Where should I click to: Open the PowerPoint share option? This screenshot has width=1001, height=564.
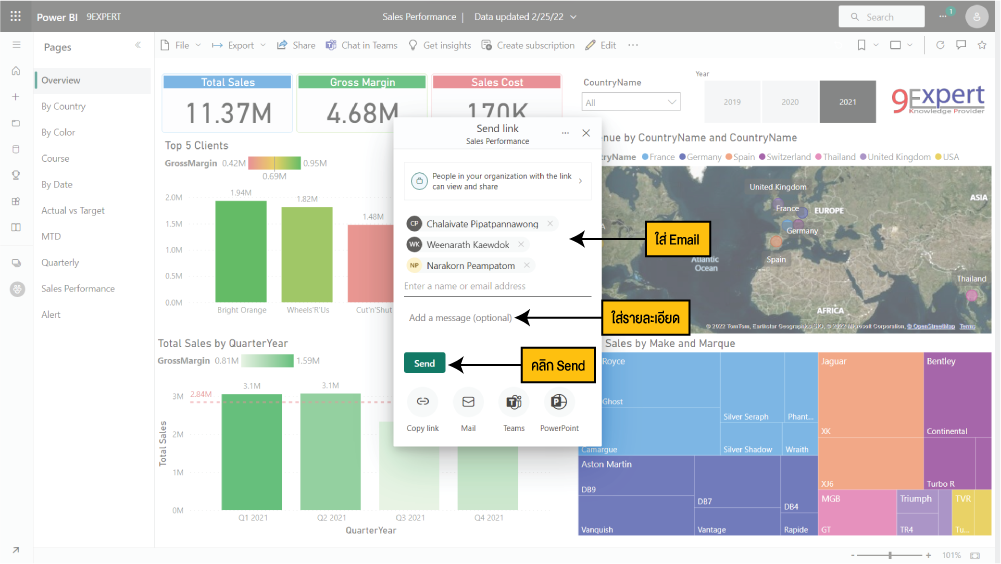[x=559, y=402]
